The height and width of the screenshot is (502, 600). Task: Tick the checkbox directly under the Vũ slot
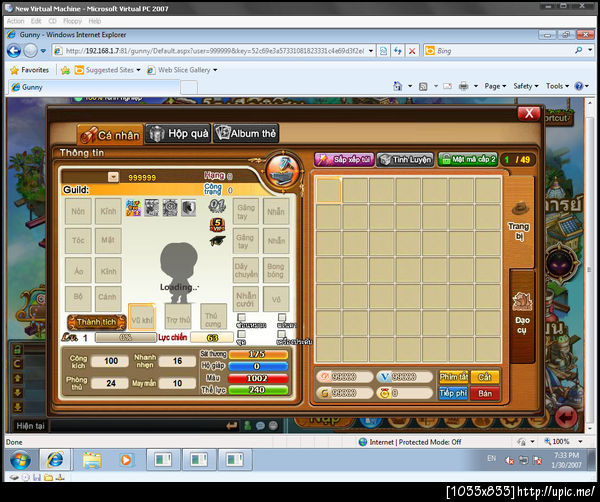282,317
